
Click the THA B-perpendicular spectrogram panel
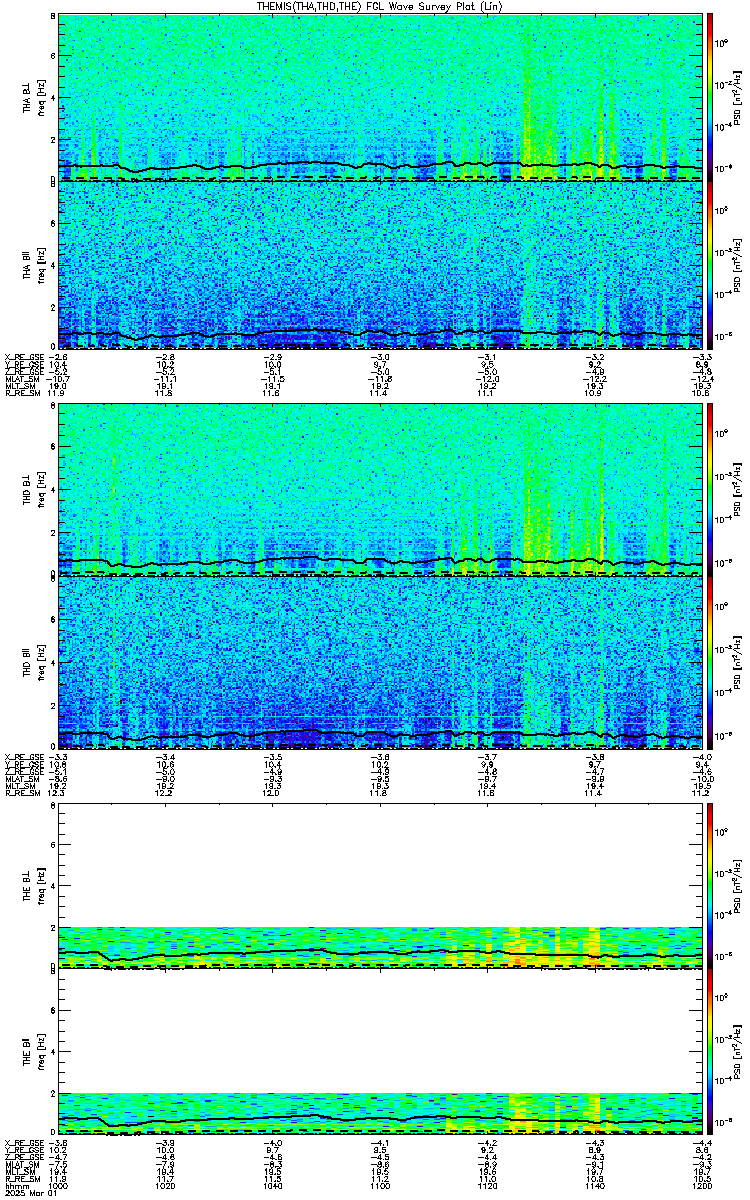(381, 97)
